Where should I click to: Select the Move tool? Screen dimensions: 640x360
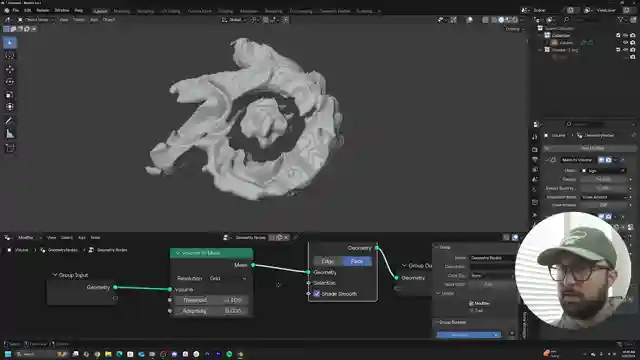[10, 69]
